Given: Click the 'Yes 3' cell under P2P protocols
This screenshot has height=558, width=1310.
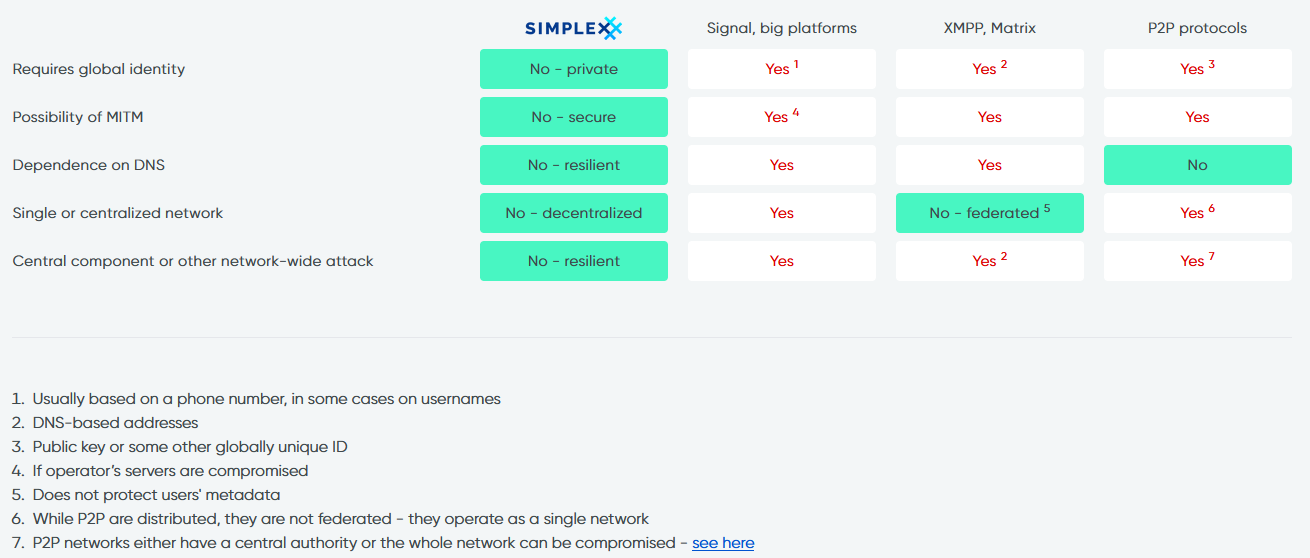Looking at the screenshot, I should click(x=1198, y=69).
